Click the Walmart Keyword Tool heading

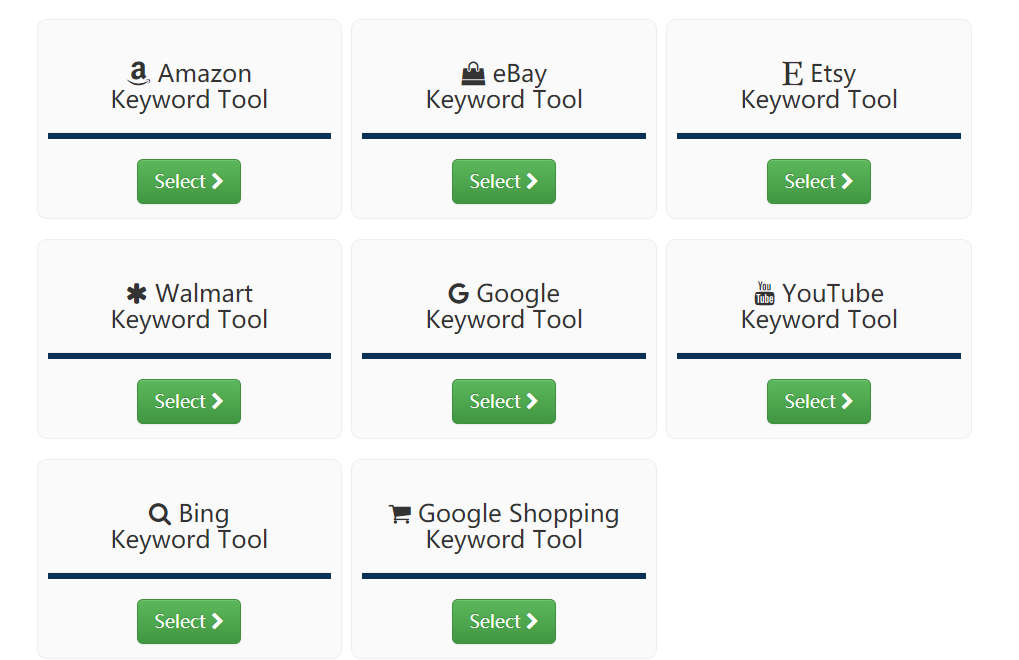coord(190,307)
